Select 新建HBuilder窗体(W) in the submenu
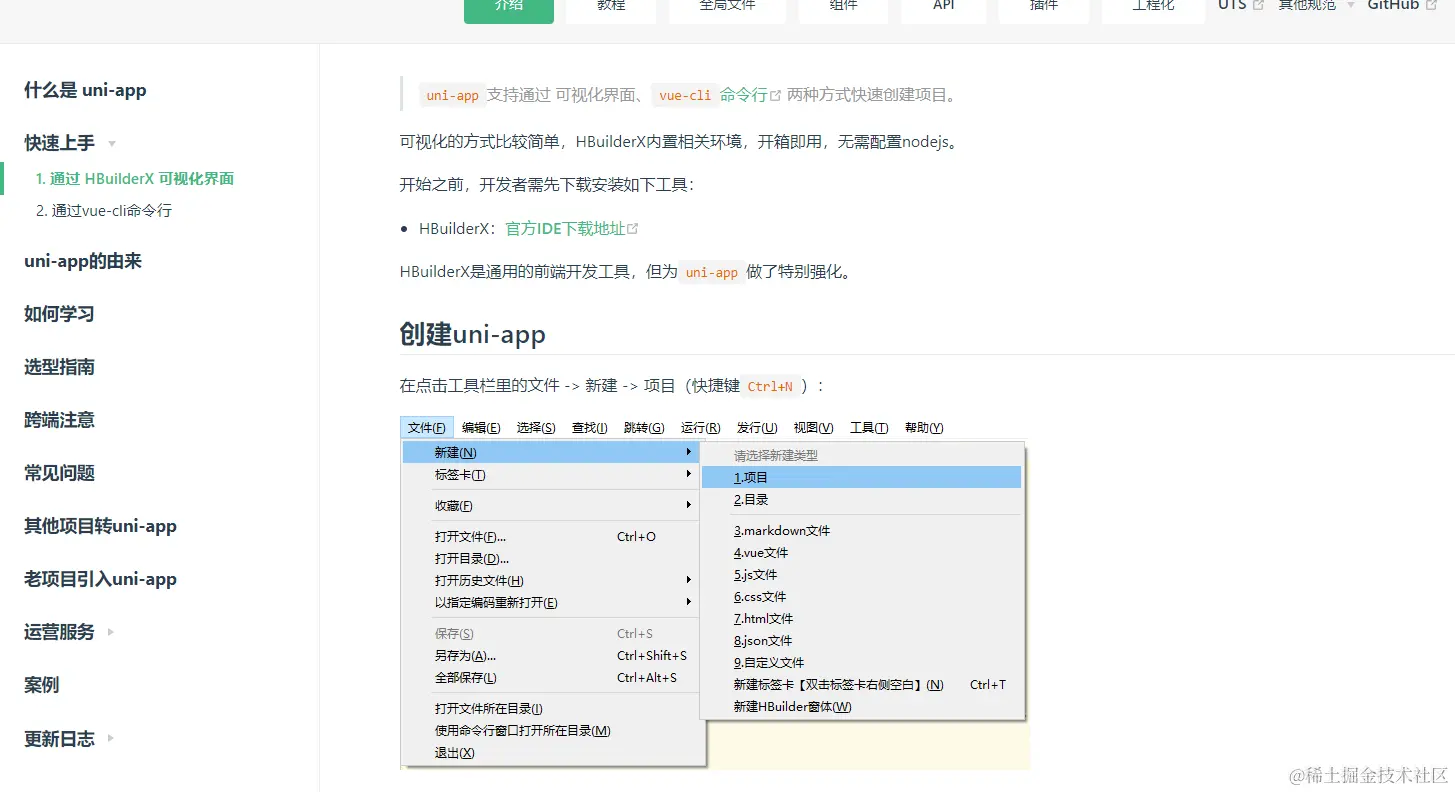Screen dimensions: 1455x792 pos(862,707)
